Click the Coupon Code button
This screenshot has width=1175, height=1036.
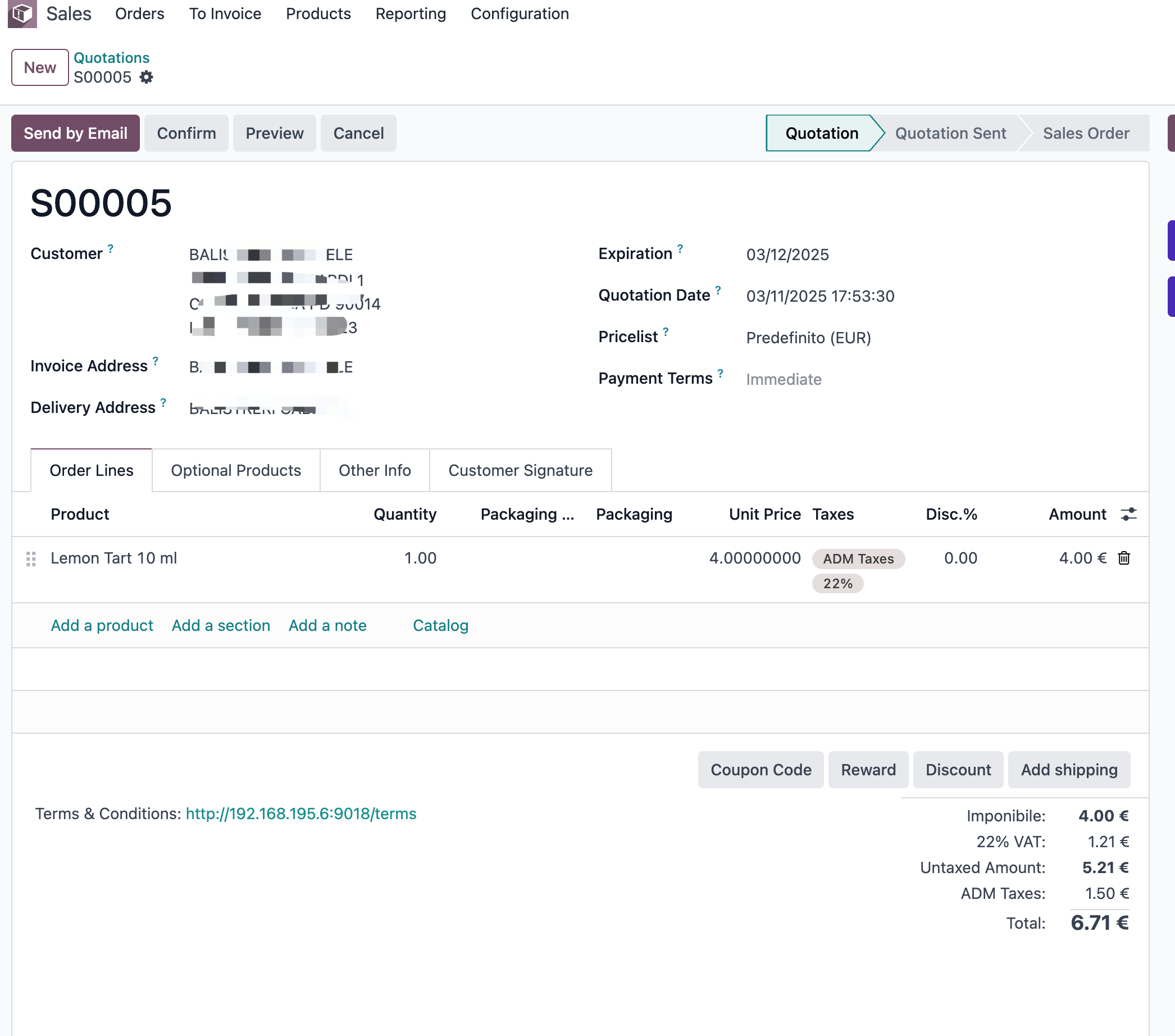click(761, 770)
